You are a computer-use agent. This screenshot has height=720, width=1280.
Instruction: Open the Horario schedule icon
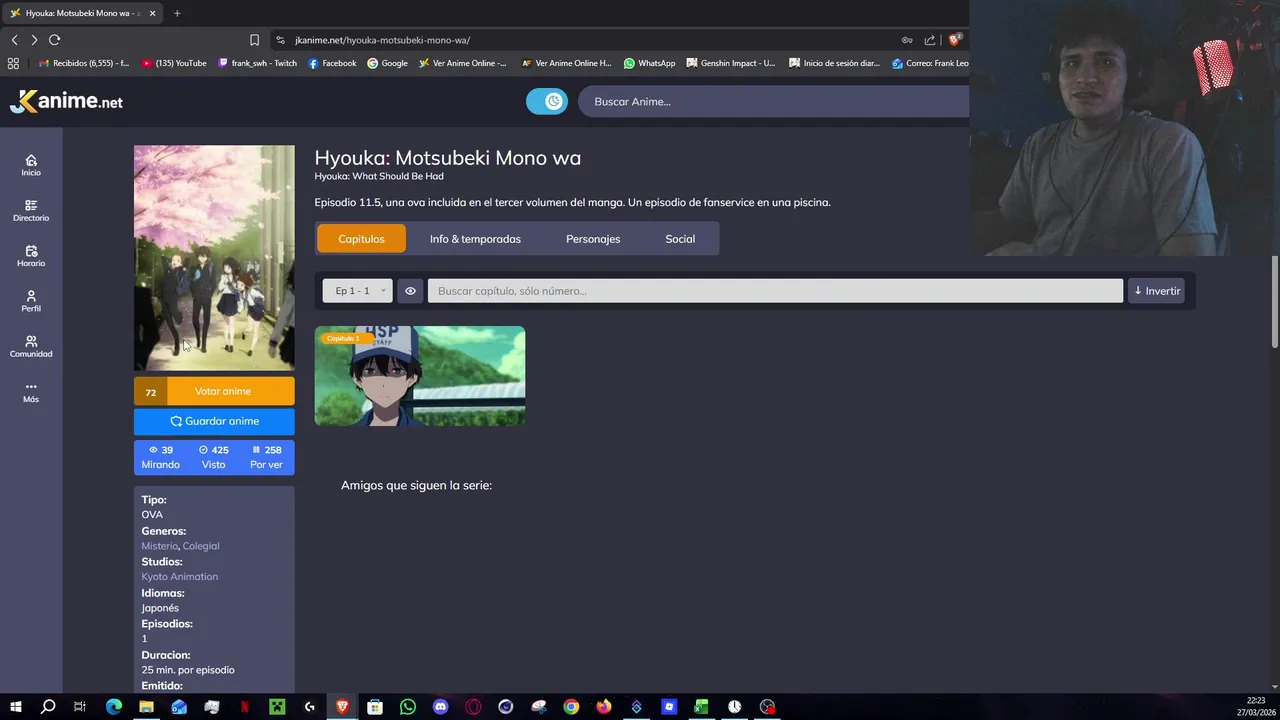(x=31, y=256)
